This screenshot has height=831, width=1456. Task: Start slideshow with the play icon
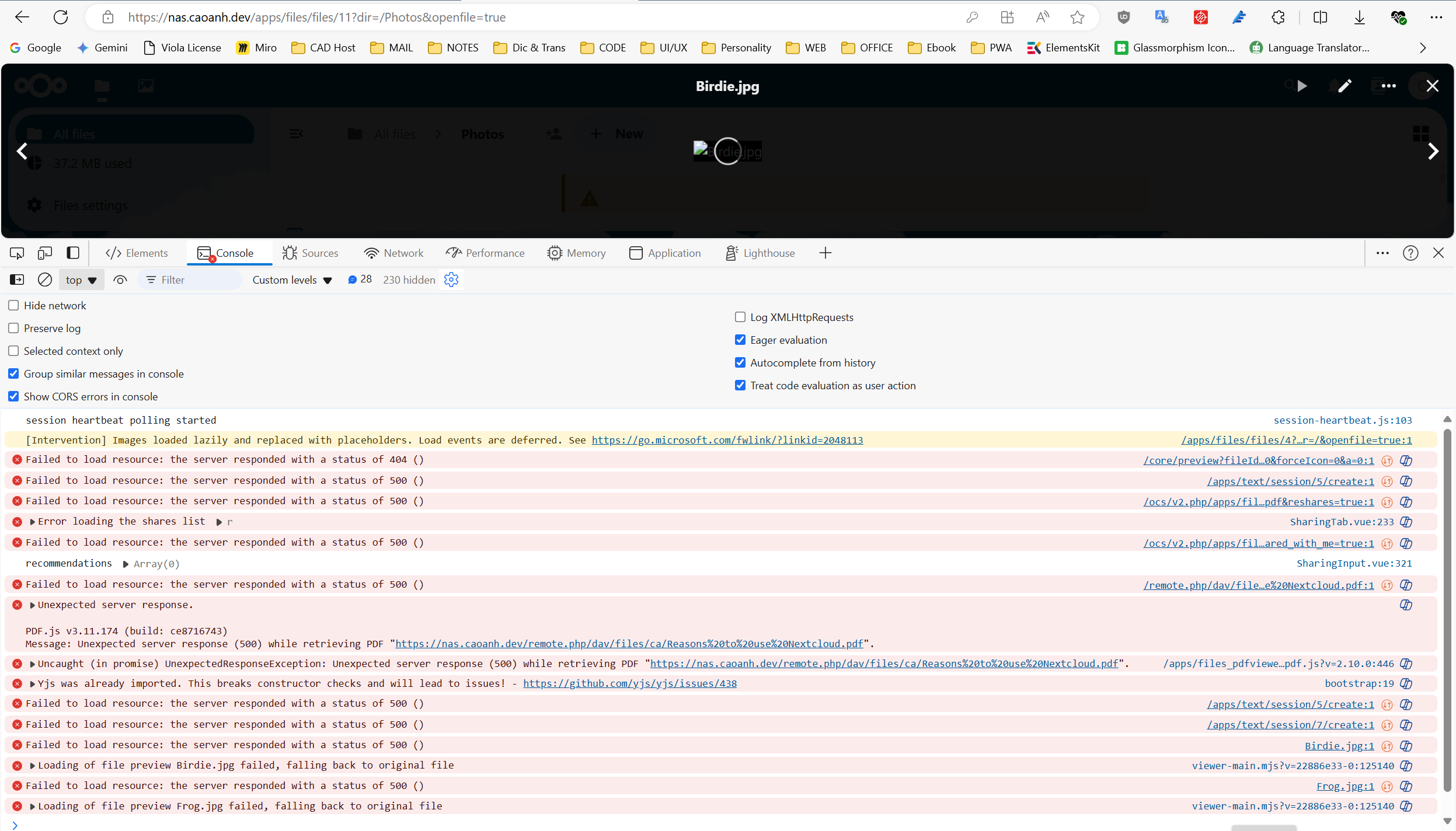point(1302,86)
